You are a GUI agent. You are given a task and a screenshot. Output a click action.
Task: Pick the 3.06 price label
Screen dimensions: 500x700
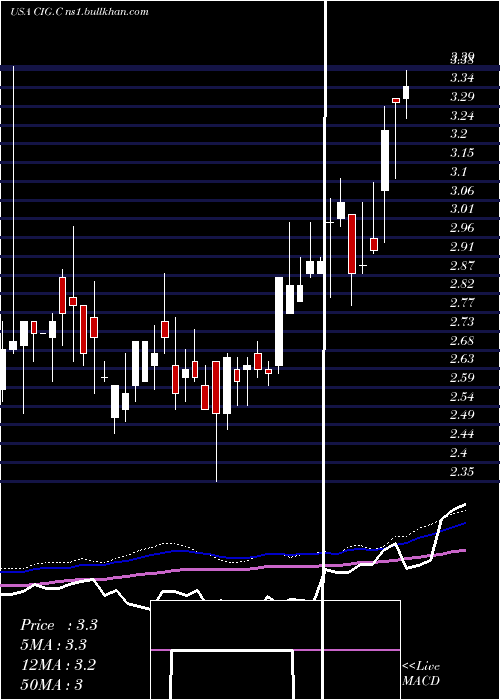(462, 191)
